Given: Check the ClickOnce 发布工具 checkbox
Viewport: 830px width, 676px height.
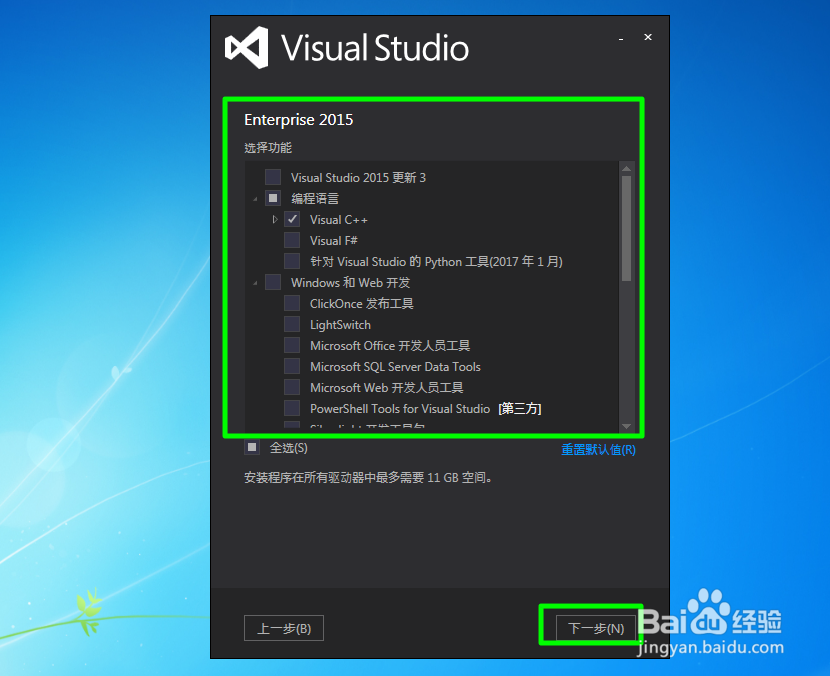Looking at the screenshot, I should [x=292, y=303].
